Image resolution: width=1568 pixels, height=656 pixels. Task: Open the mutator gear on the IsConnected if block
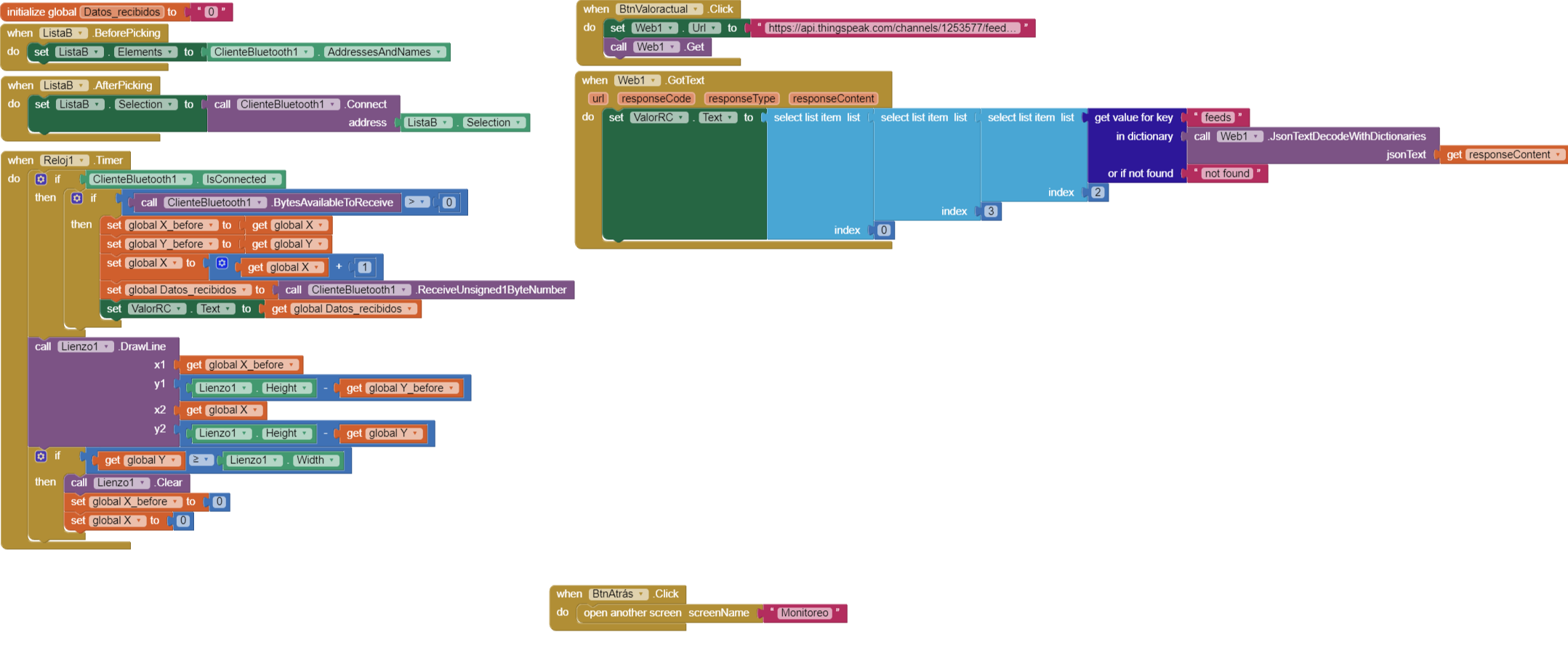click(x=41, y=179)
